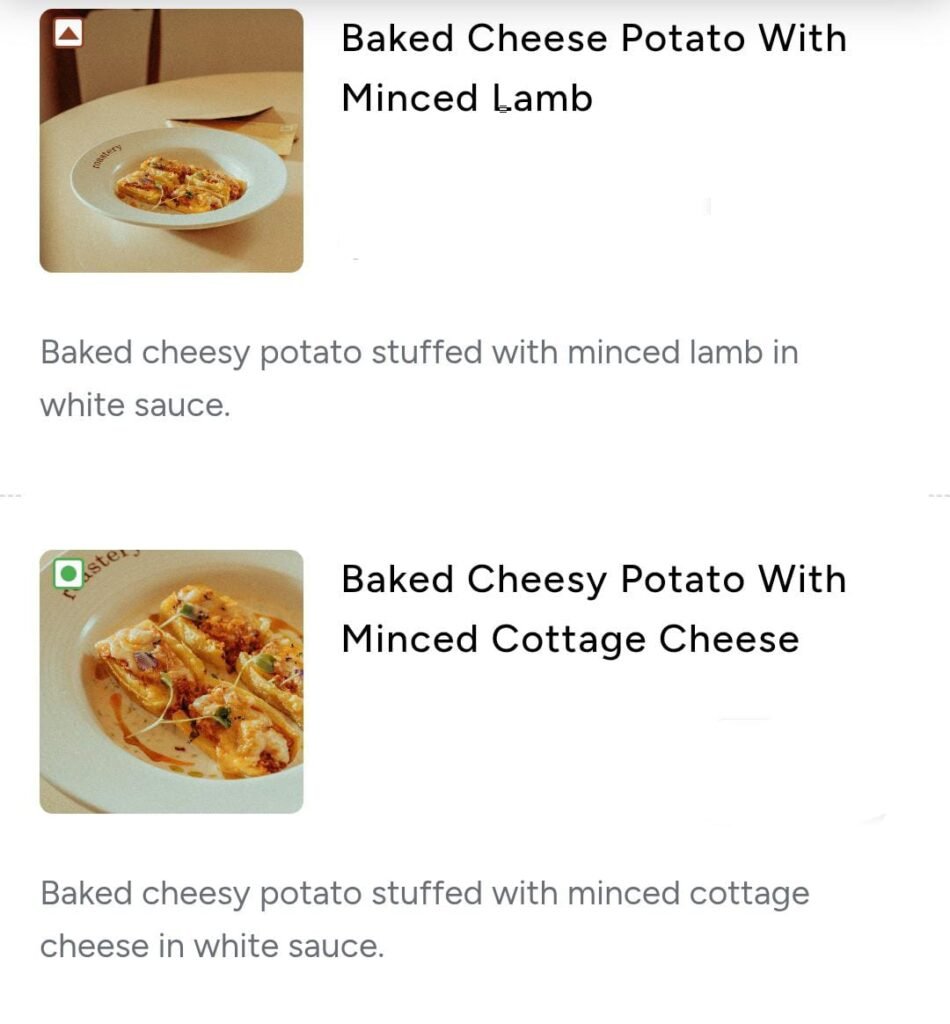Click the green vegetarian indicator icon
This screenshot has width=950, height=1024.
[x=68, y=574]
